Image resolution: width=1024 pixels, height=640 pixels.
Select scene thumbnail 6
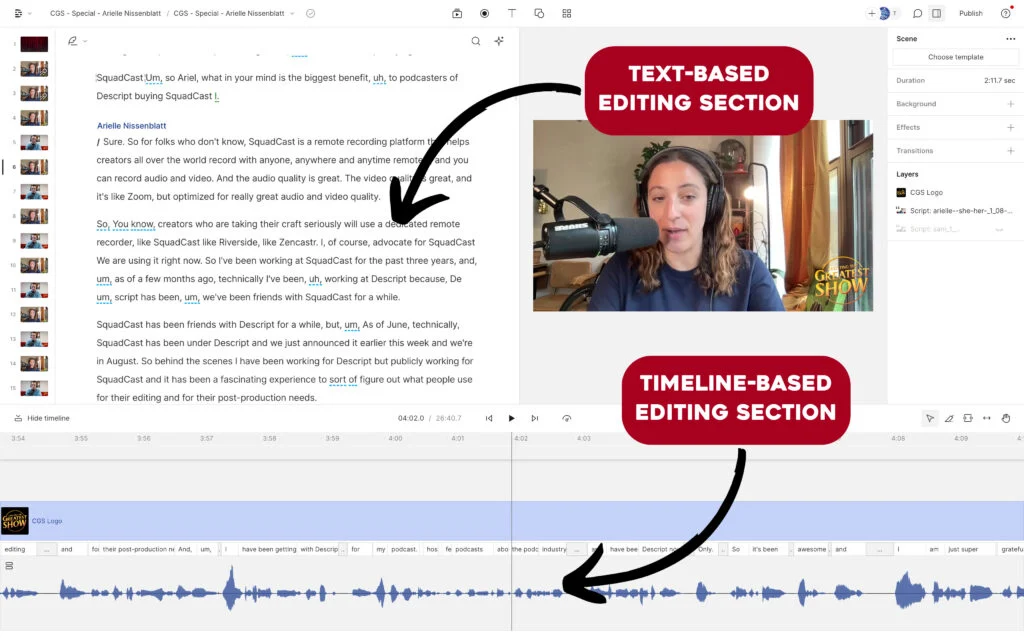point(34,167)
